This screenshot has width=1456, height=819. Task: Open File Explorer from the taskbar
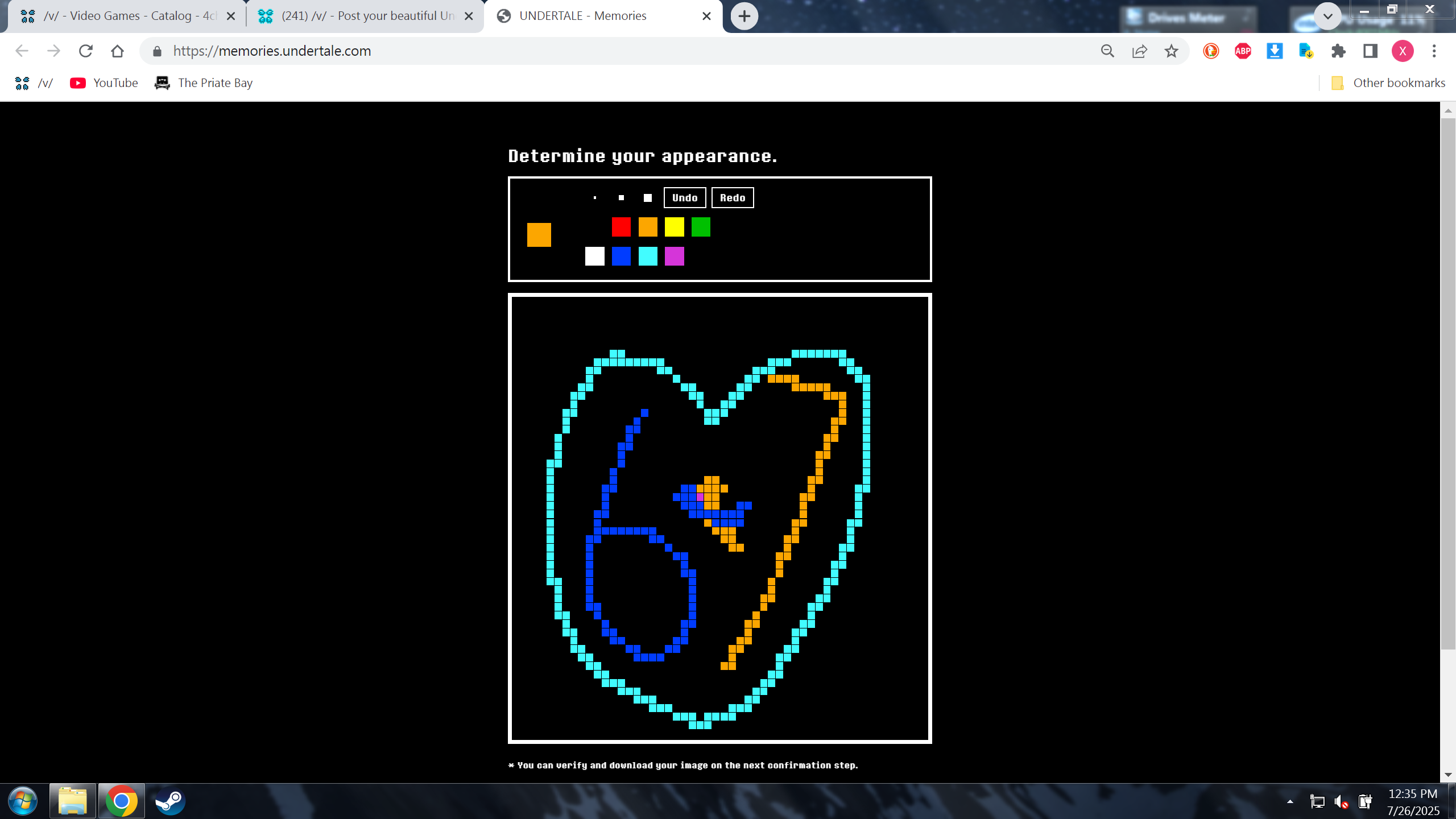[x=72, y=801]
